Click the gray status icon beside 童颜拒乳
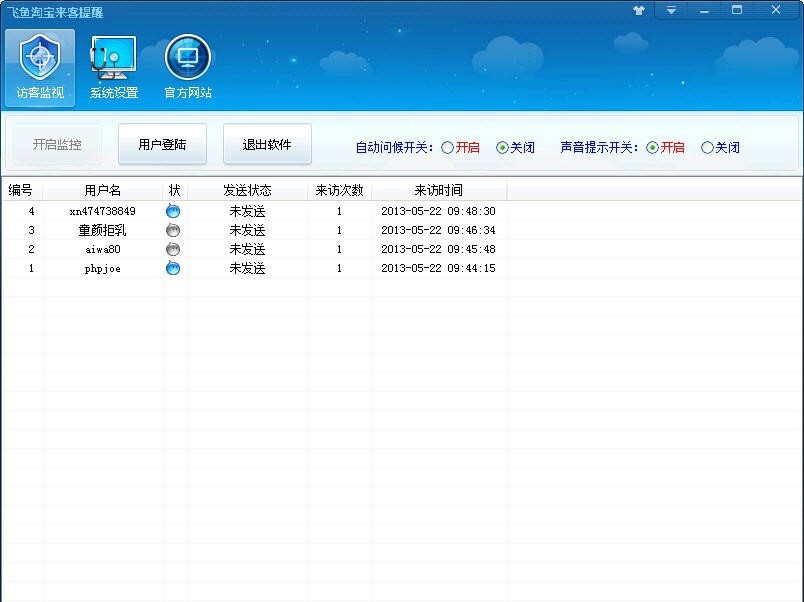The width and height of the screenshot is (804, 602). [172, 230]
